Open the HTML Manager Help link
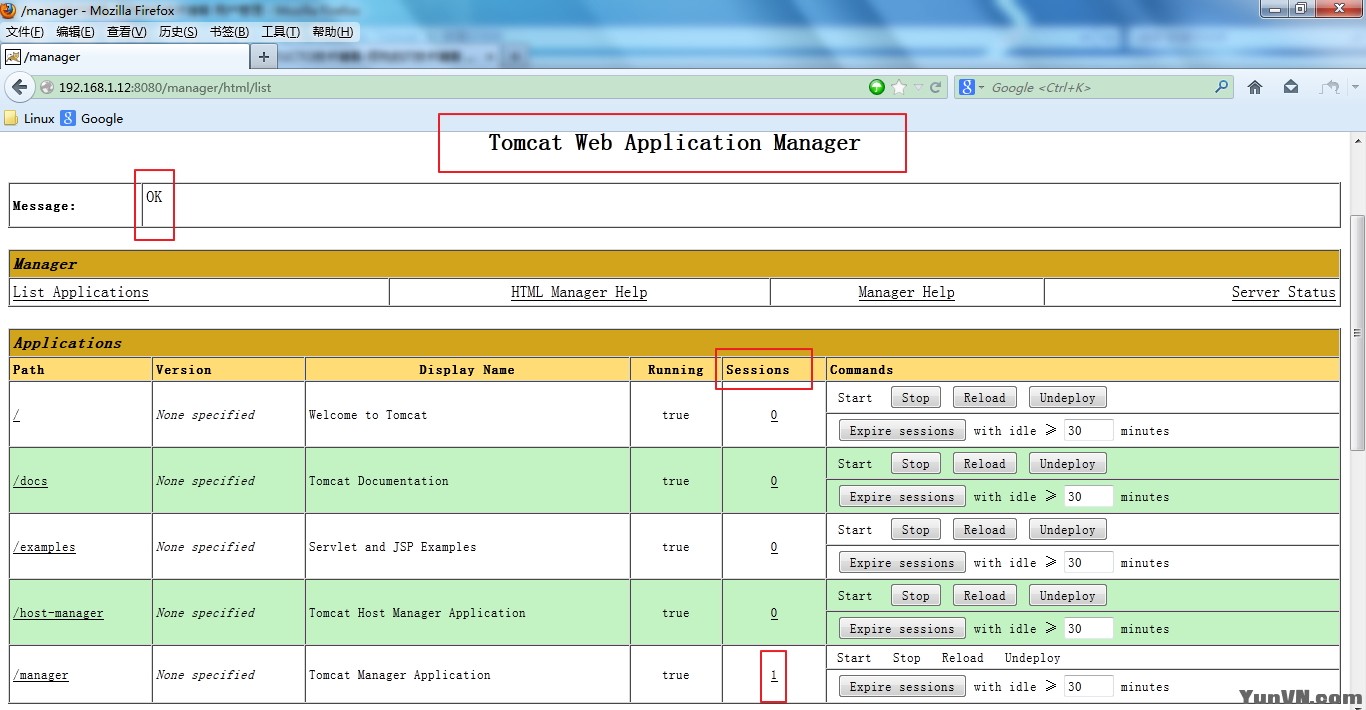Viewport: 1366px width, 710px height. [x=579, y=292]
